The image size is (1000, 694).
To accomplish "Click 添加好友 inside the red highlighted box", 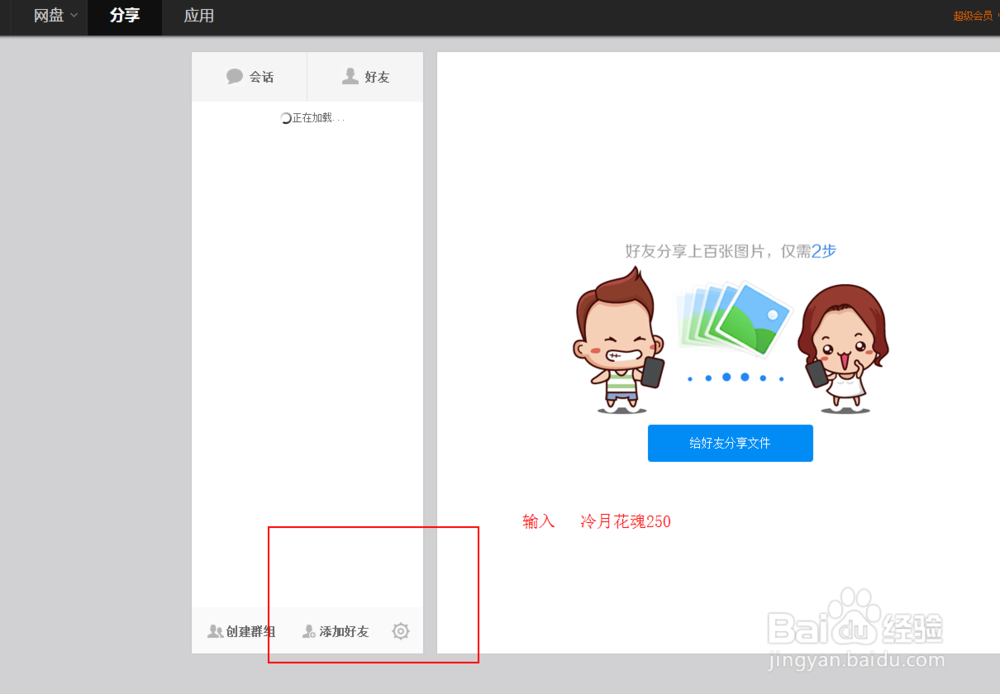I will tap(342, 631).
